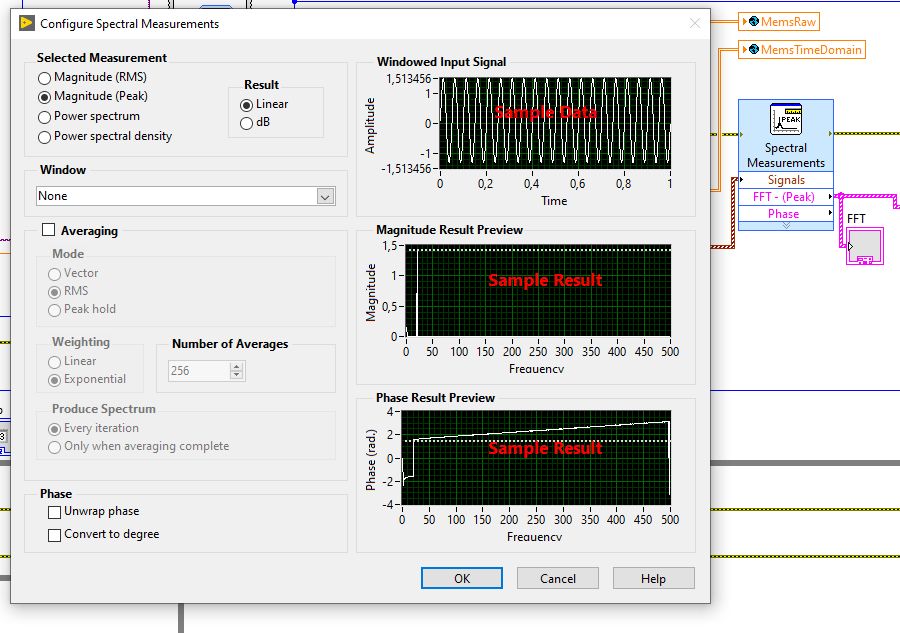Viewport: 900px width, 633px height.
Task: Click the MemsTimeDomain global variable
Action: (802, 50)
